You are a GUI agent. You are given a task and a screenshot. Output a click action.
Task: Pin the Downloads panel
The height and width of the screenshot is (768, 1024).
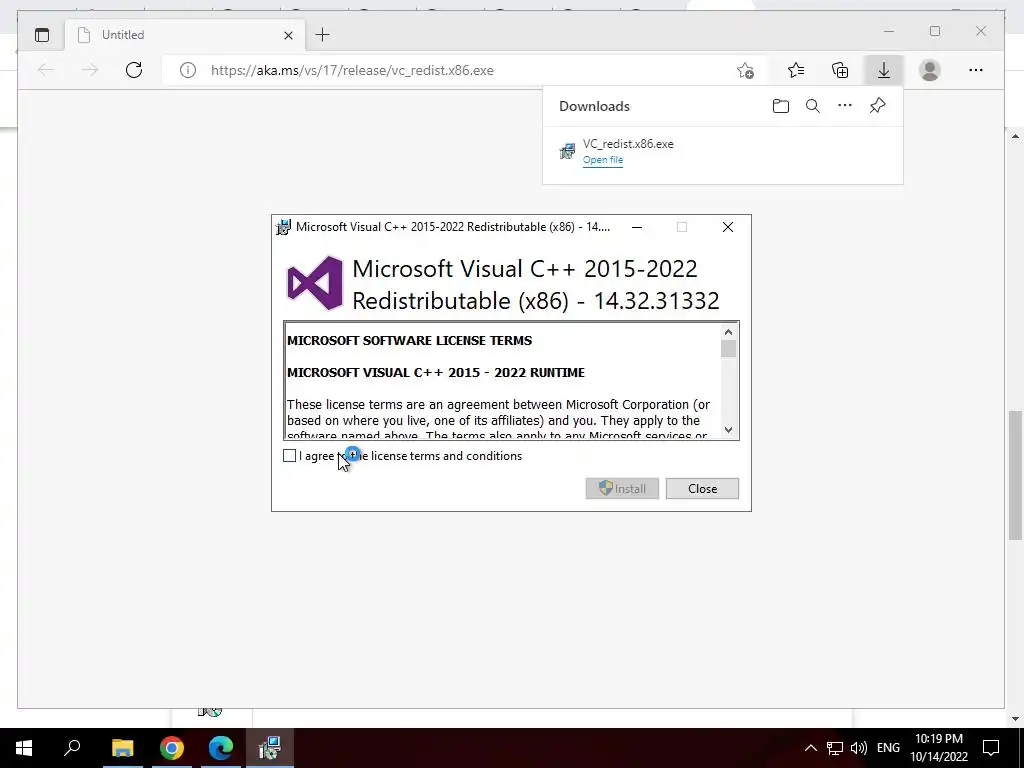coord(877,105)
